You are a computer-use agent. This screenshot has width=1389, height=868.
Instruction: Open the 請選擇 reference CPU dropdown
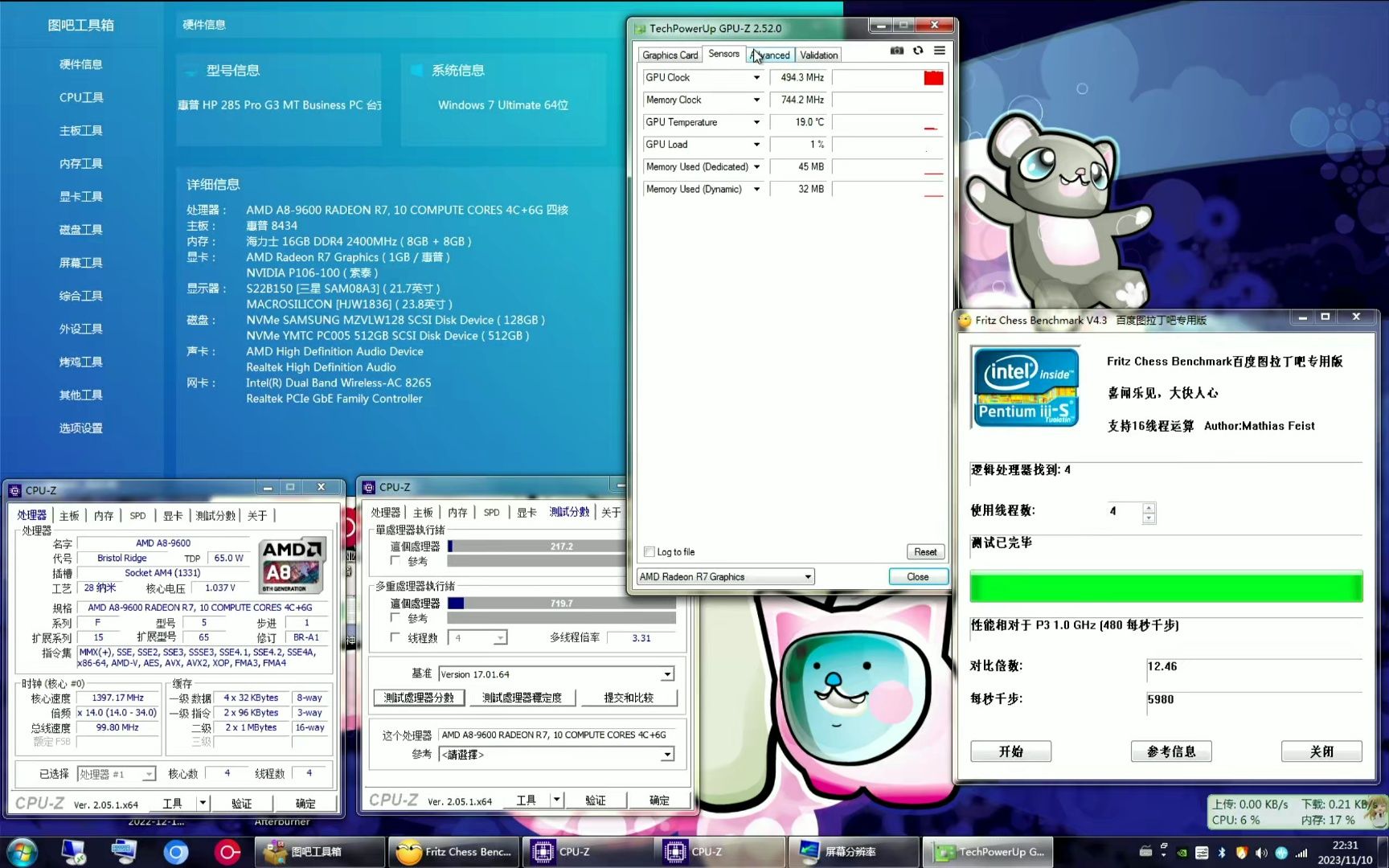click(556, 755)
